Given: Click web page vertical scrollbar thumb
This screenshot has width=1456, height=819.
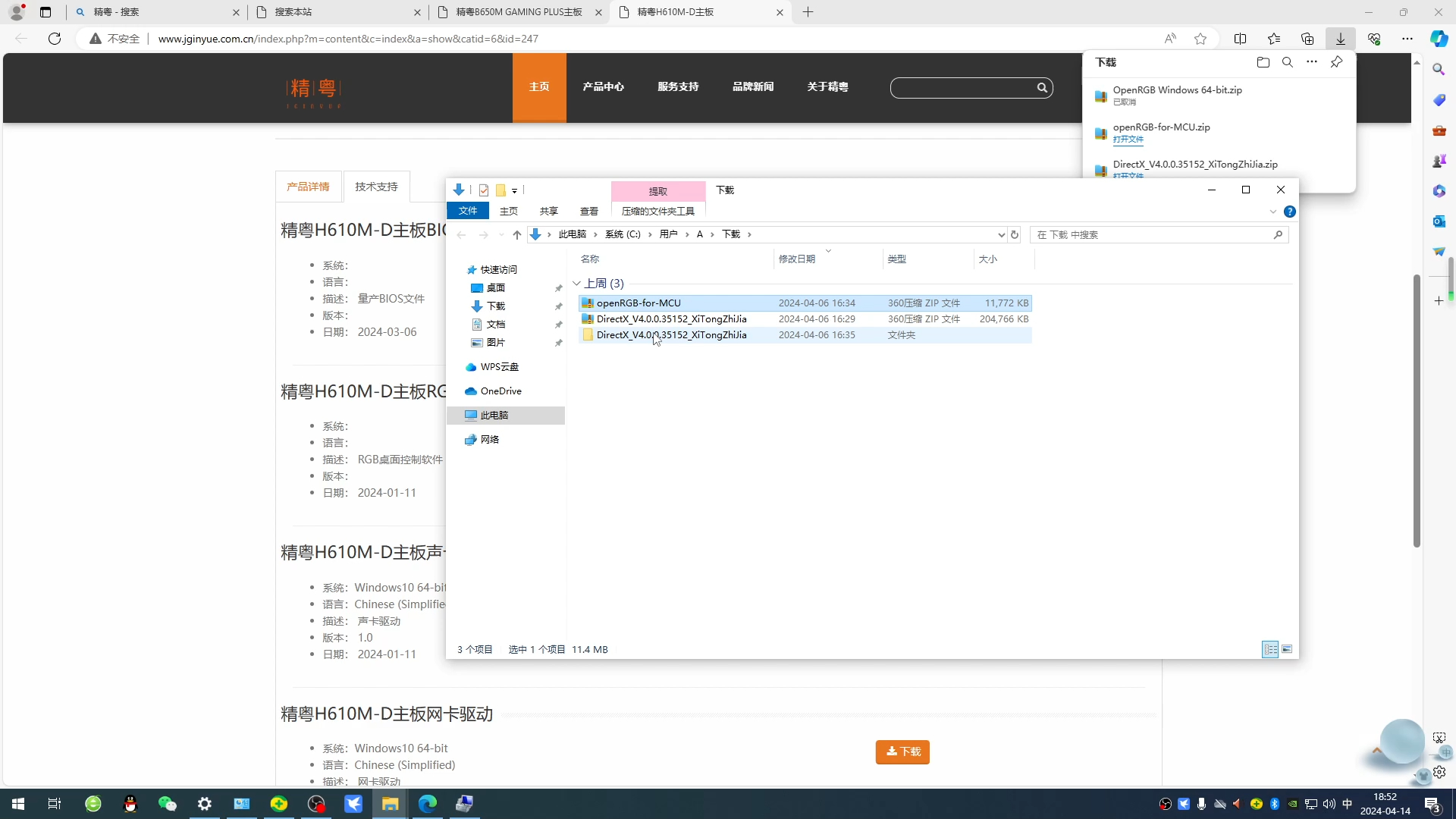Looking at the screenshot, I should pyautogui.click(x=1416, y=410).
